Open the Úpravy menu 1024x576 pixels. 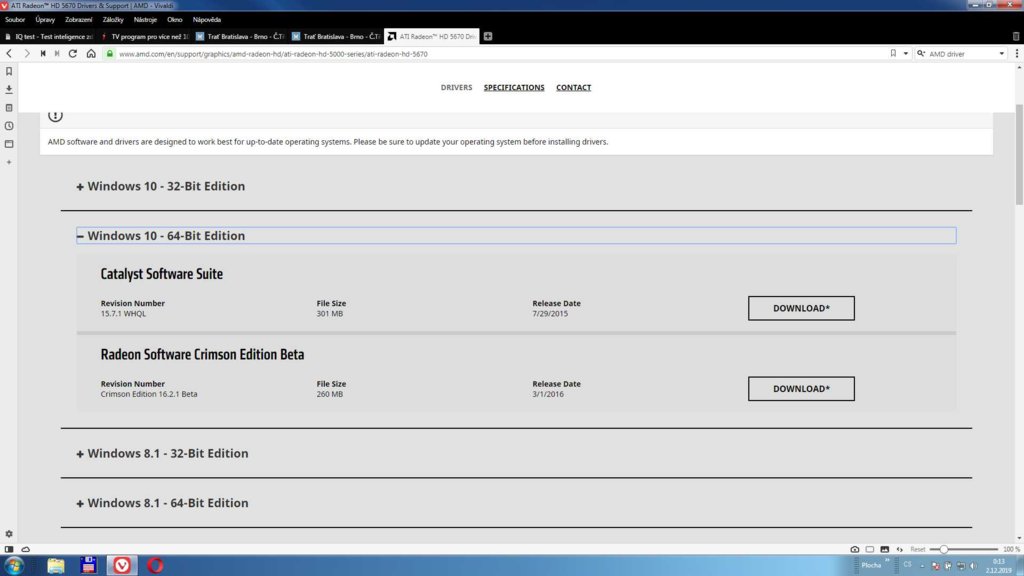click(45, 20)
